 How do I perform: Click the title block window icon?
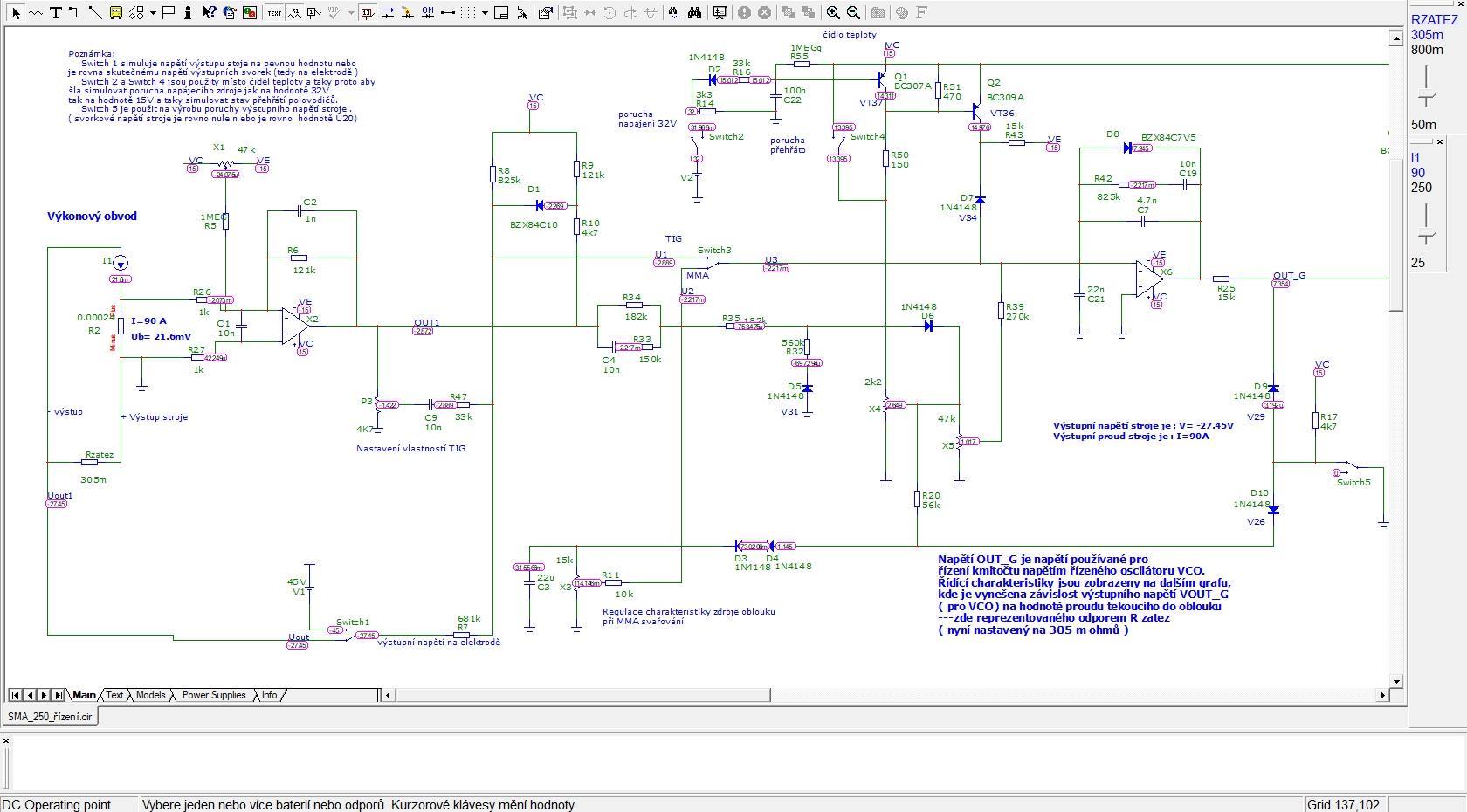(x=501, y=13)
